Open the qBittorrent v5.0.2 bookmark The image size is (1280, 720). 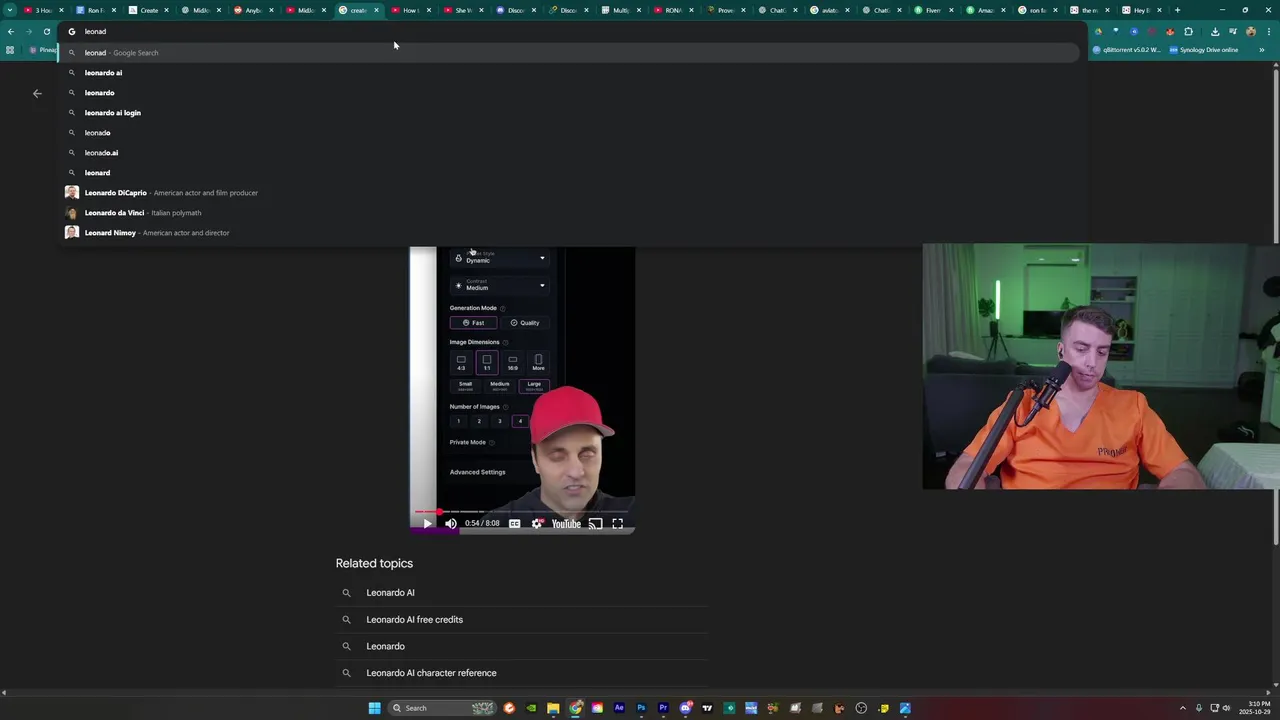(x=1127, y=50)
